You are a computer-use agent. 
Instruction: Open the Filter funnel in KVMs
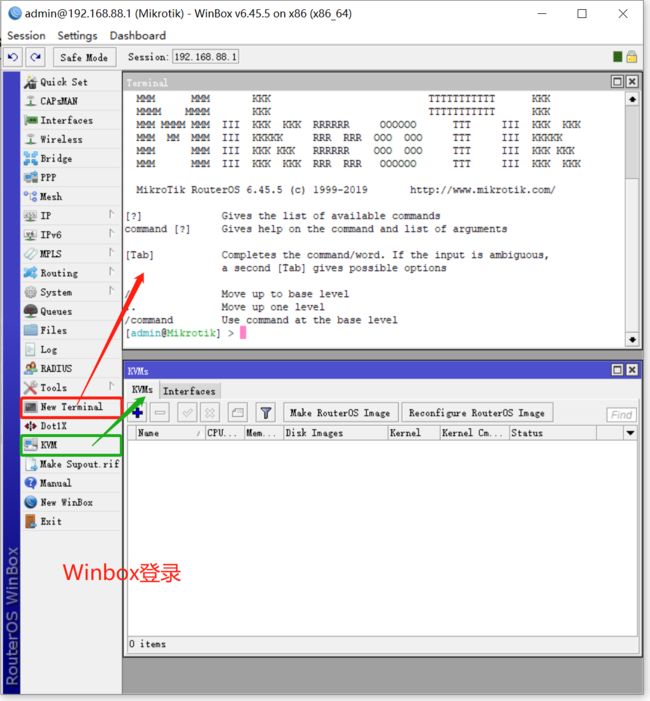click(x=266, y=412)
